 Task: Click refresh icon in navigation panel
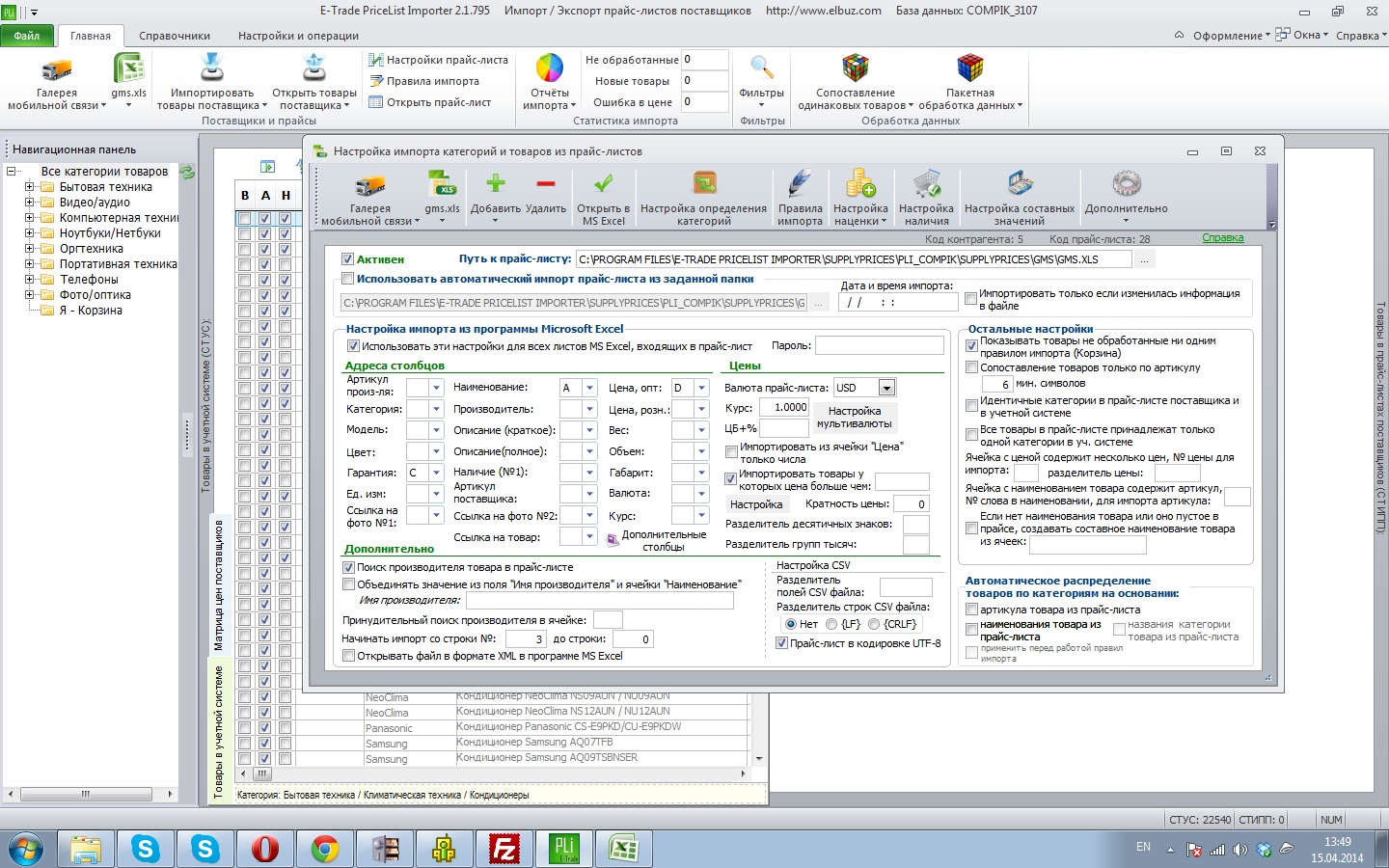[x=187, y=172]
